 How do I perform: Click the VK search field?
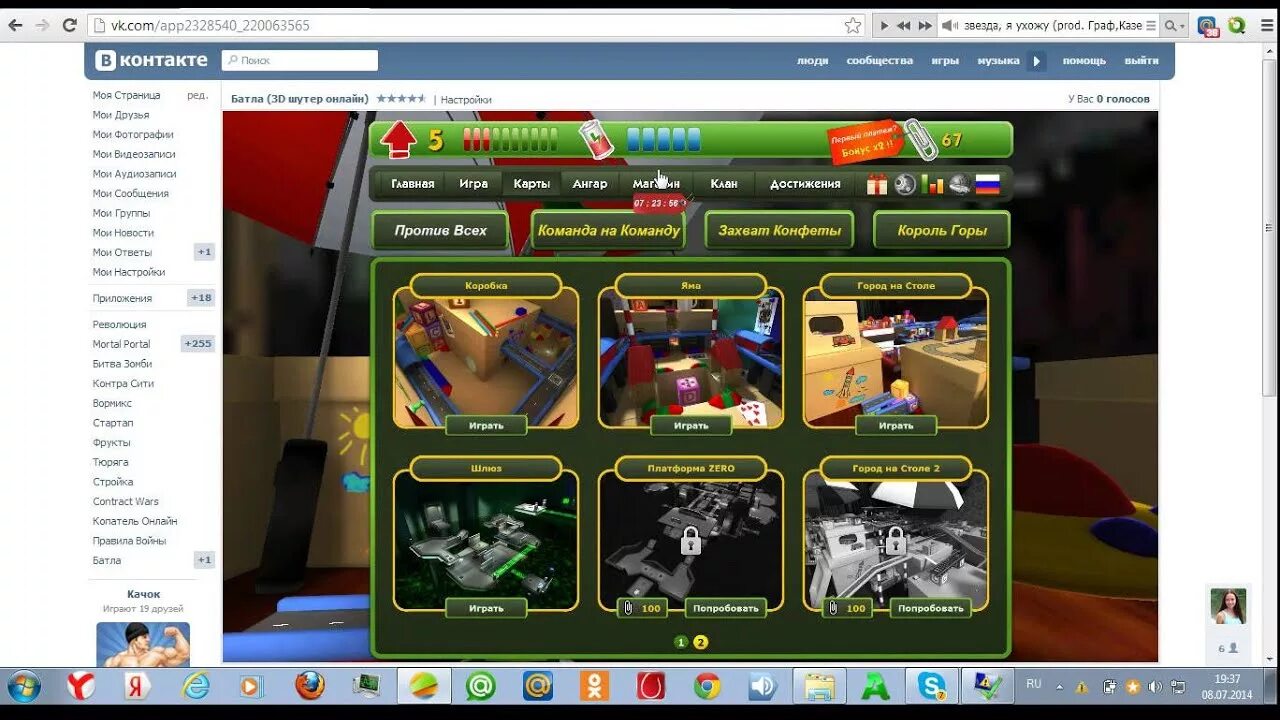[x=300, y=61]
